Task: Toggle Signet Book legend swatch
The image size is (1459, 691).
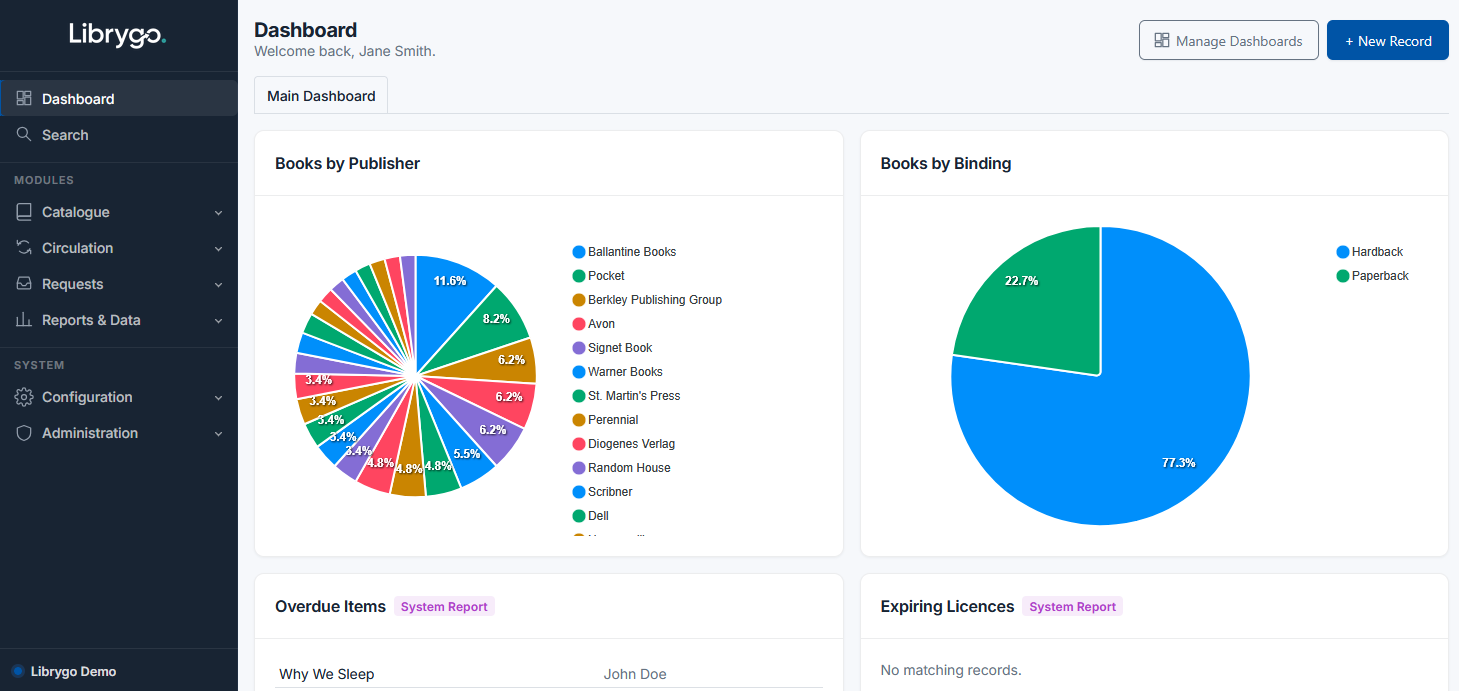Action: [x=578, y=348]
